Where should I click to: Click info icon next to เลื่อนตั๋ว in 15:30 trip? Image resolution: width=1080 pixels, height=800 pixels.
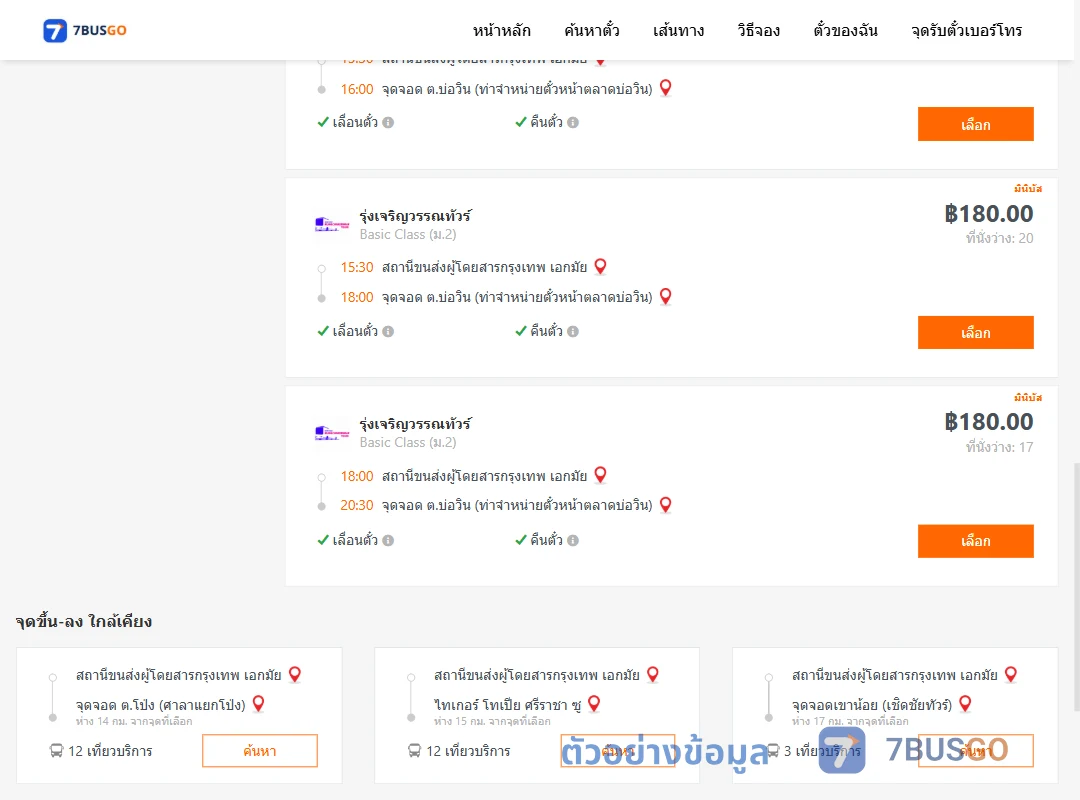coord(388,331)
